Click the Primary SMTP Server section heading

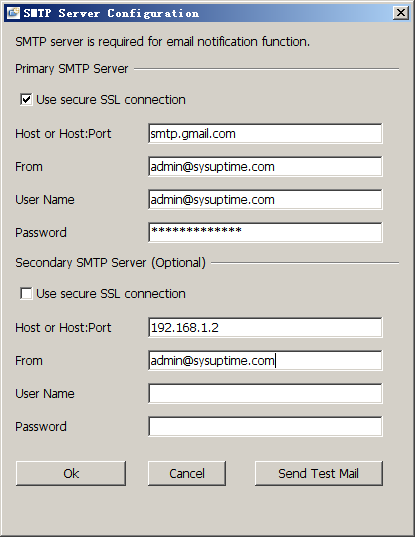coord(72,69)
